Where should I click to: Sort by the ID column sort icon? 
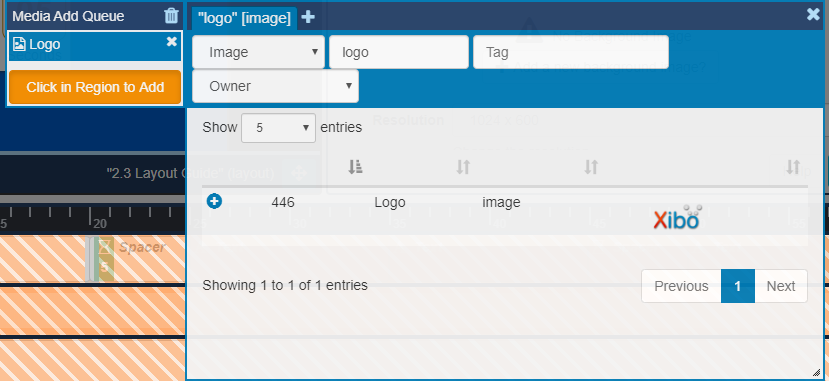tap(355, 167)
